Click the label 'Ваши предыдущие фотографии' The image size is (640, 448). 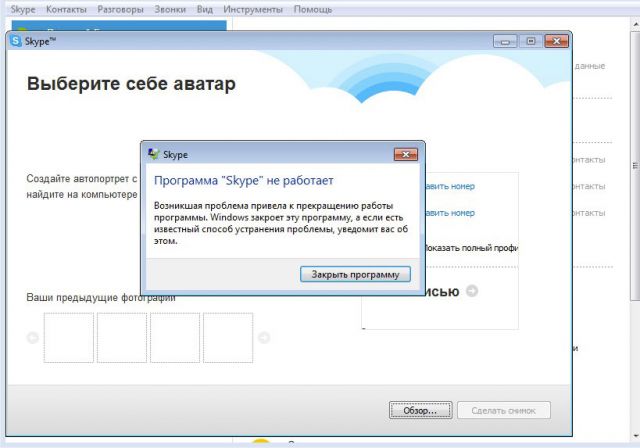101,297
